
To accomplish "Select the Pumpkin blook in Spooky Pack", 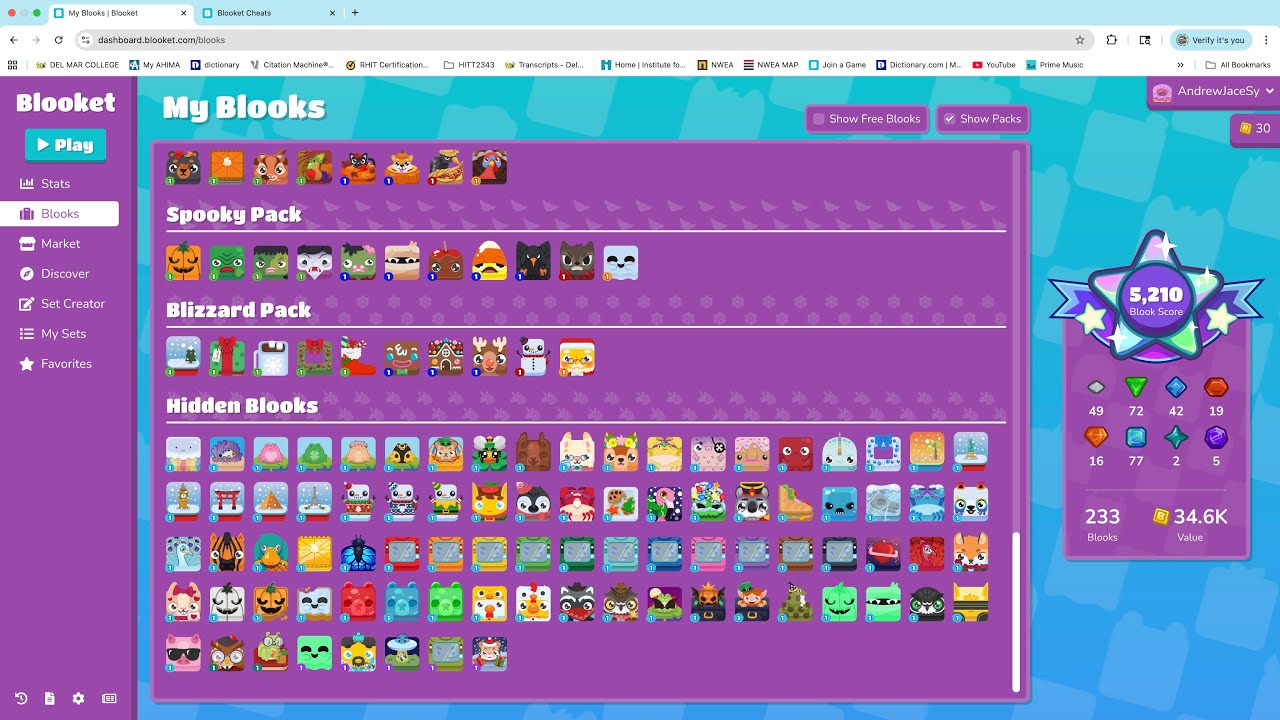I will point(183,262).
